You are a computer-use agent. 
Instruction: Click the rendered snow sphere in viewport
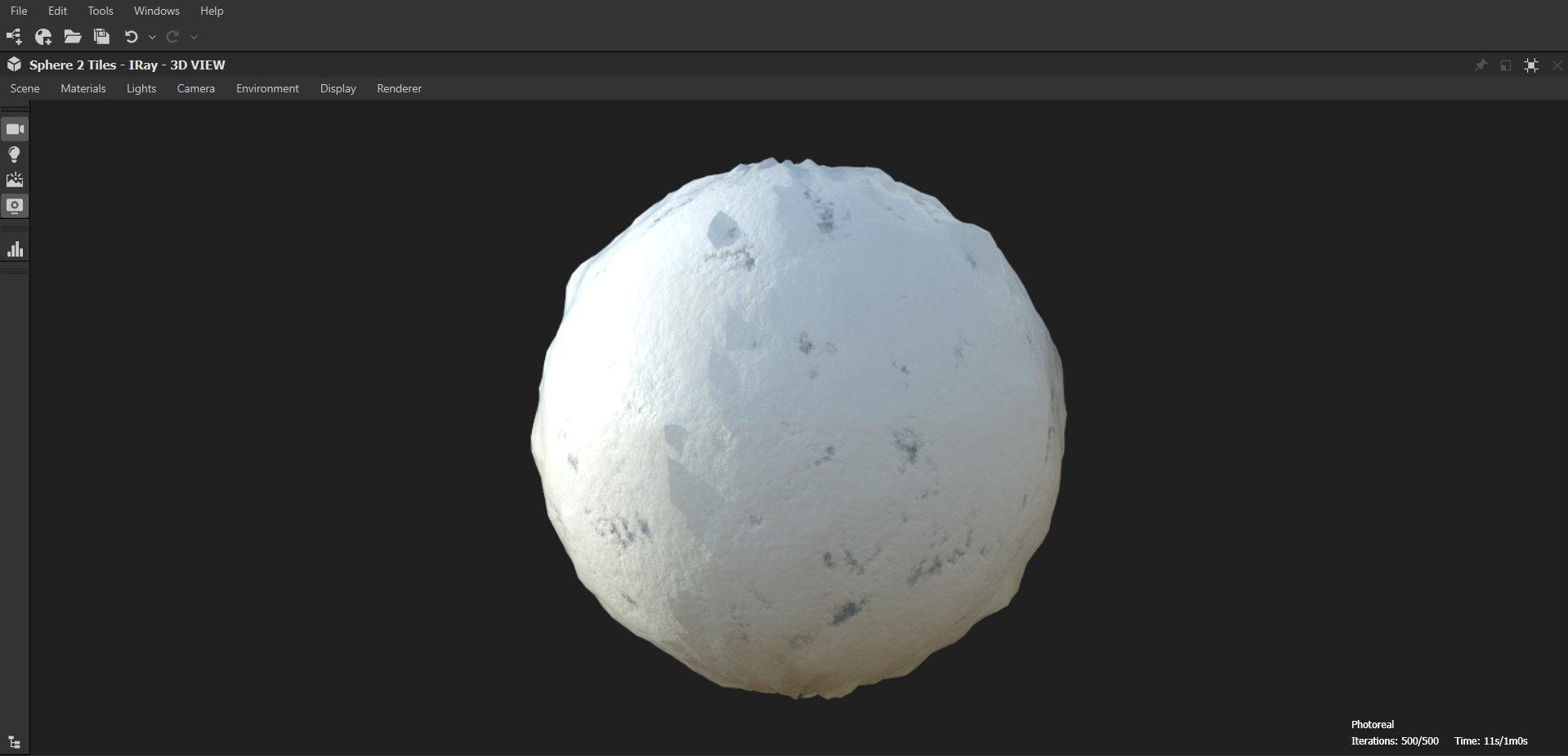tap(798, 428)
